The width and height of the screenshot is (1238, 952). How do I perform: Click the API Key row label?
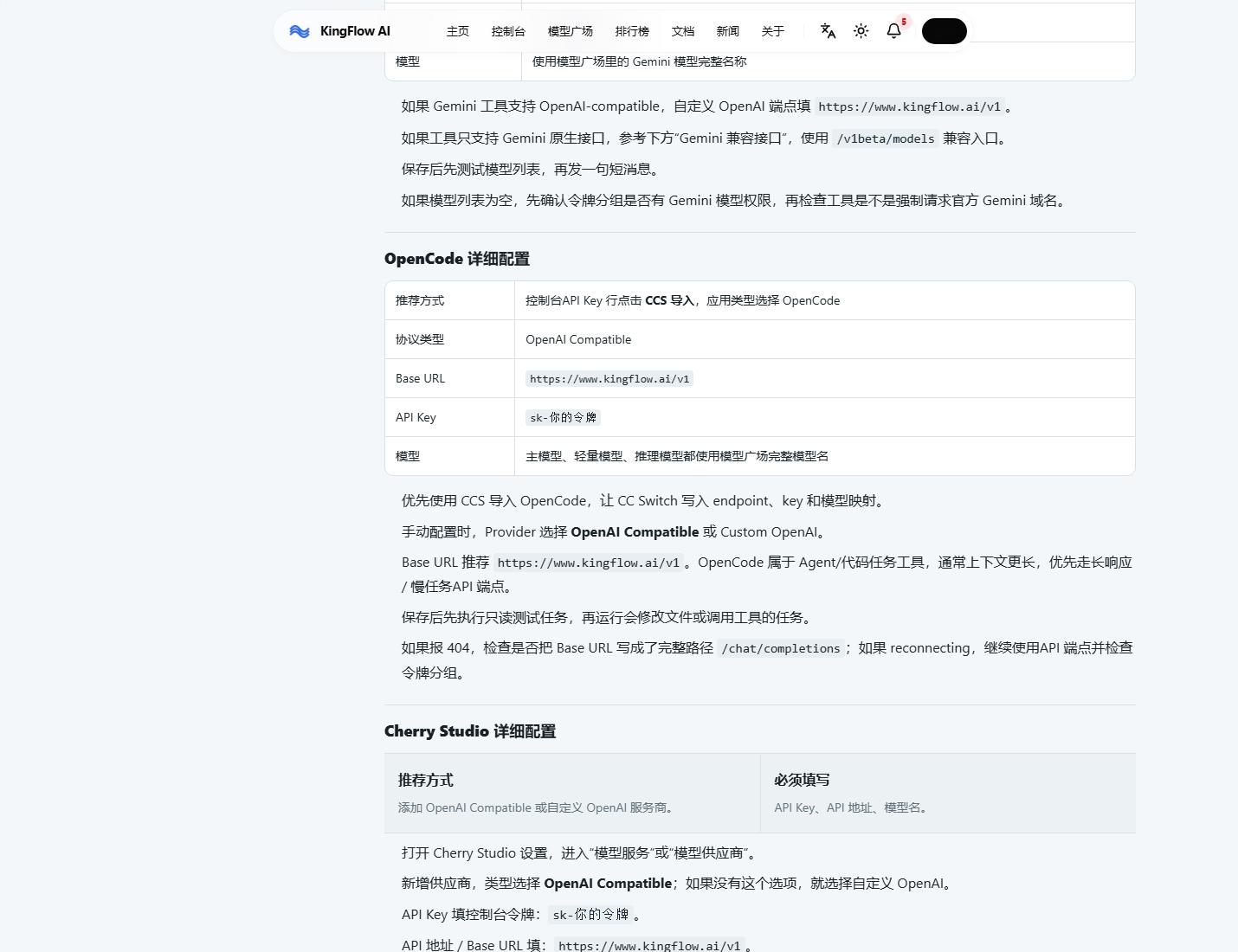tap(416, 417)
